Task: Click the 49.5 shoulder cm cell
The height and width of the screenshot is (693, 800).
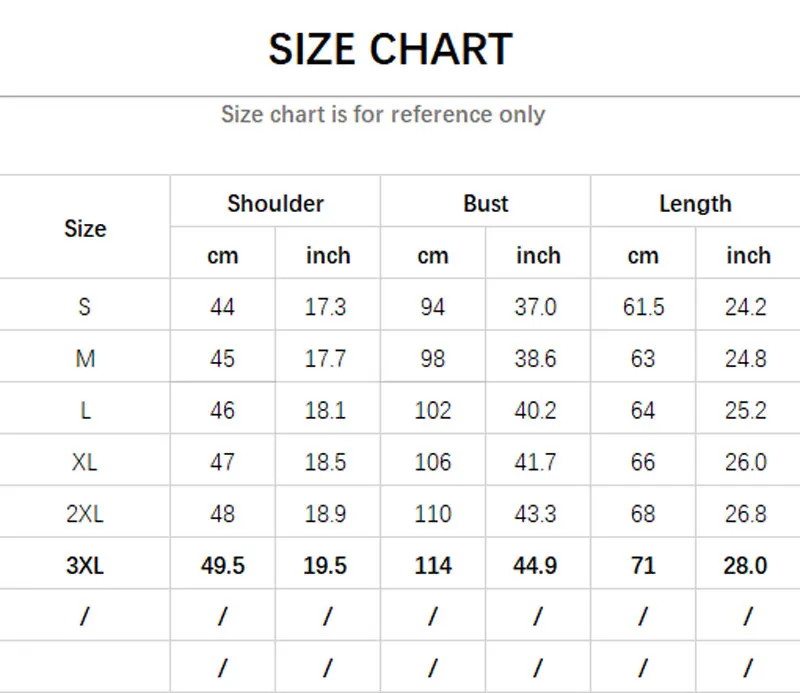Action: coord(222,565)
